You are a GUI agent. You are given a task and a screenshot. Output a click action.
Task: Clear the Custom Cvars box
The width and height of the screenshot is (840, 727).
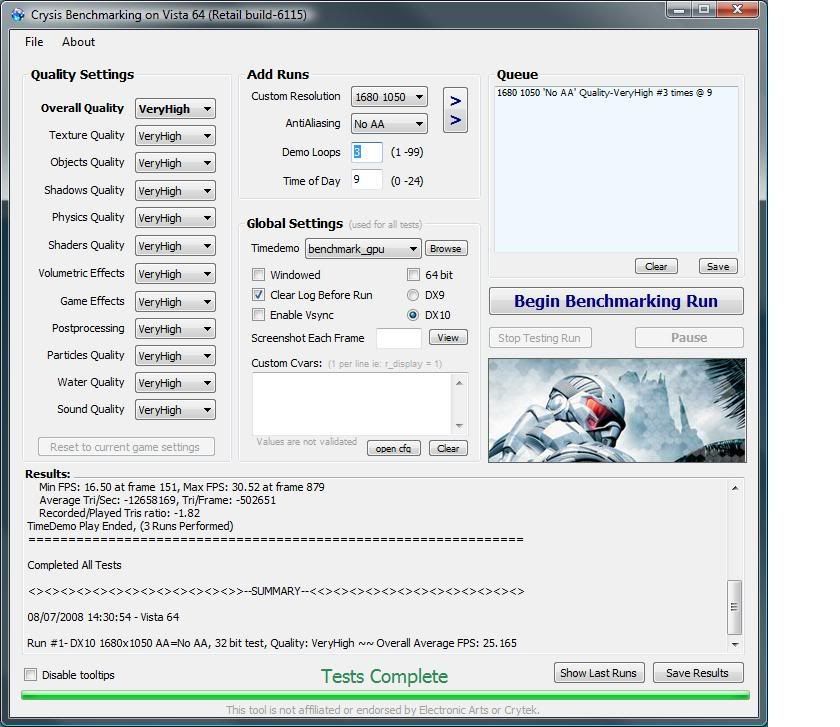448,448
